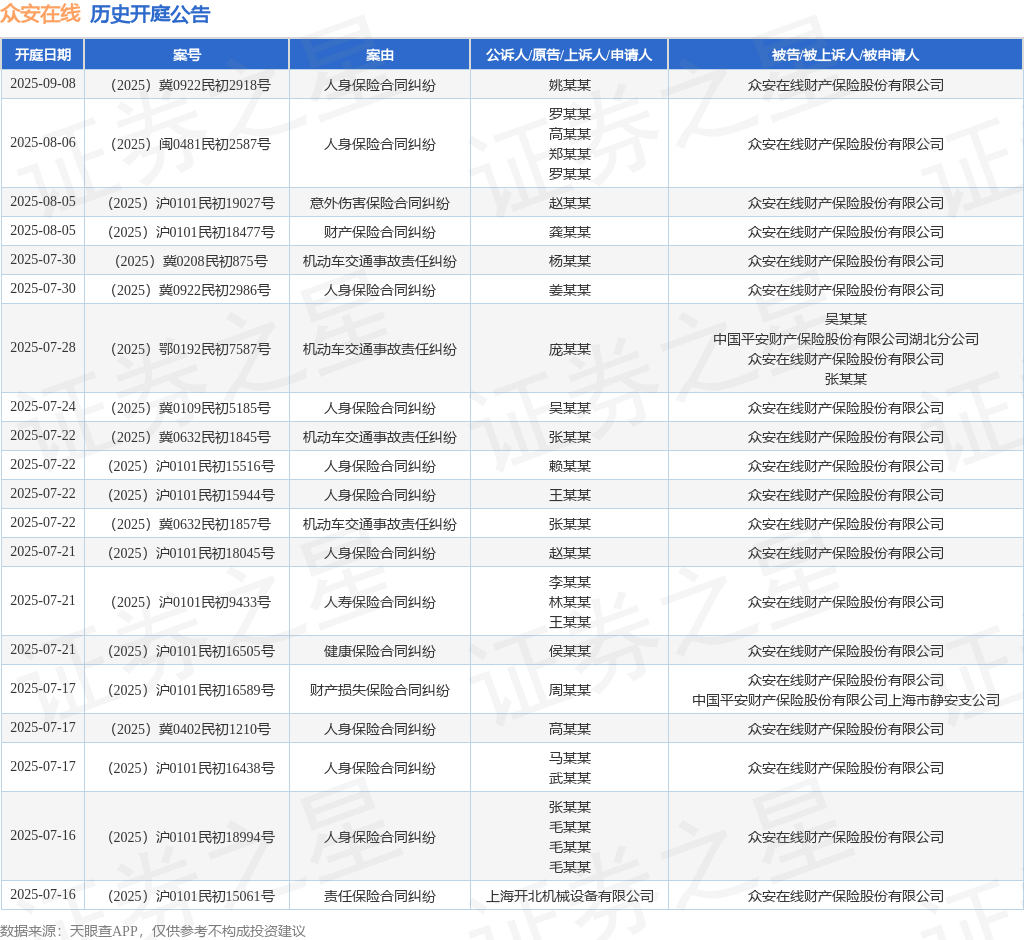
Task: Click cause 人寿保险合同纠纷
Action: pyautogui.click(x=379, y=602)
